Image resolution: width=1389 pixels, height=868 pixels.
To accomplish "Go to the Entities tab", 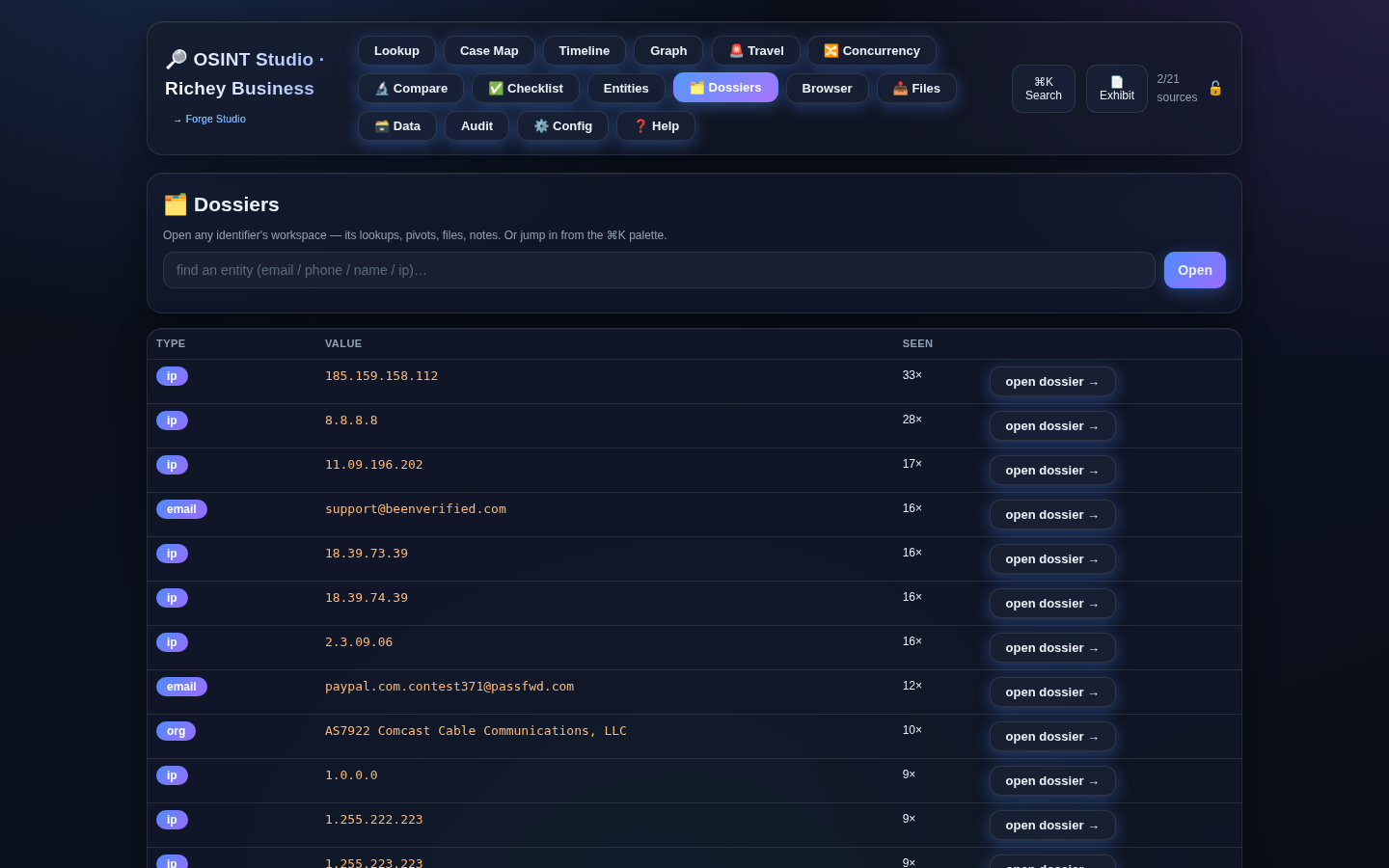I will 626,89.
